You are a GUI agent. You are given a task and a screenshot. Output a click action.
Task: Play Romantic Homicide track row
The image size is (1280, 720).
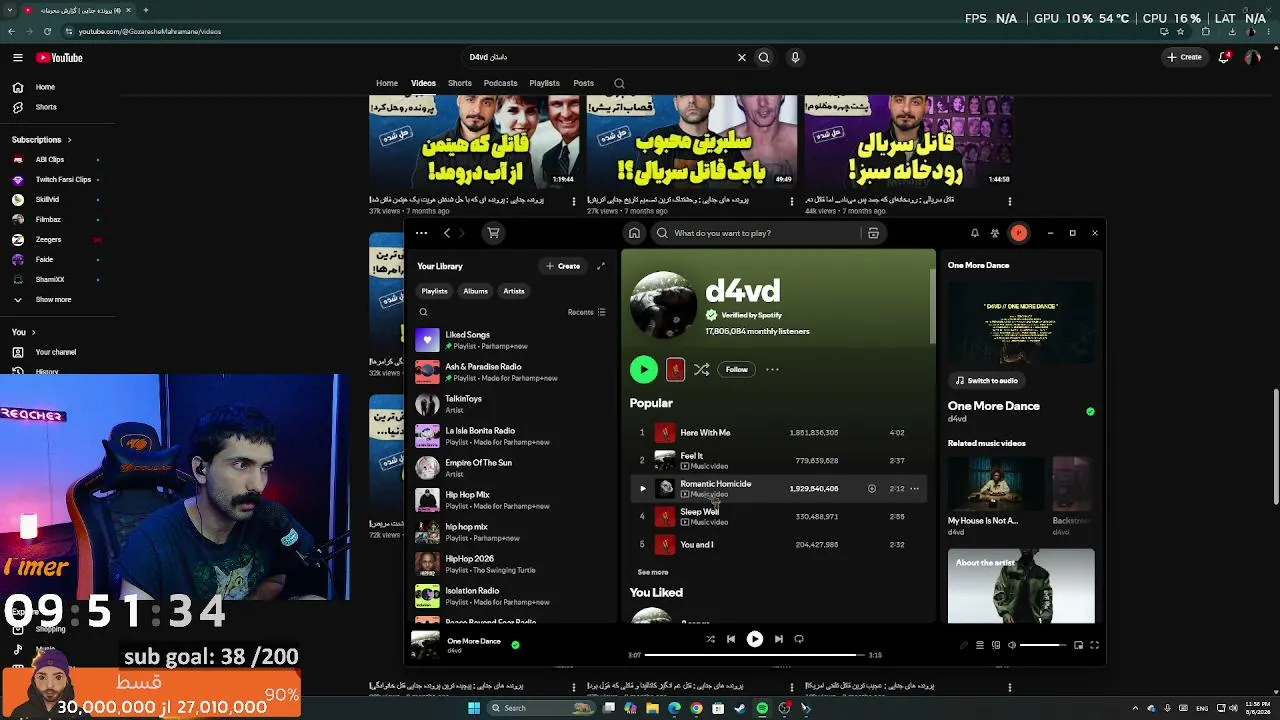pyautogui.click(x=643, y=489)
